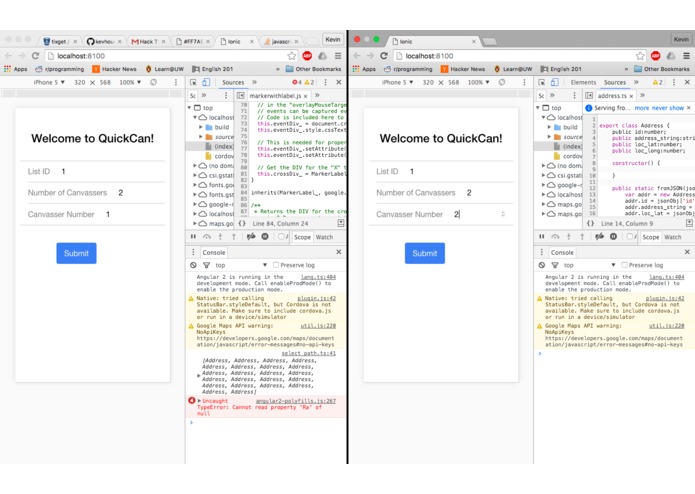Select kevhou GitHub tab in left browser
The width and height of the screenshot is (695, 494).
tap(104, 41)
